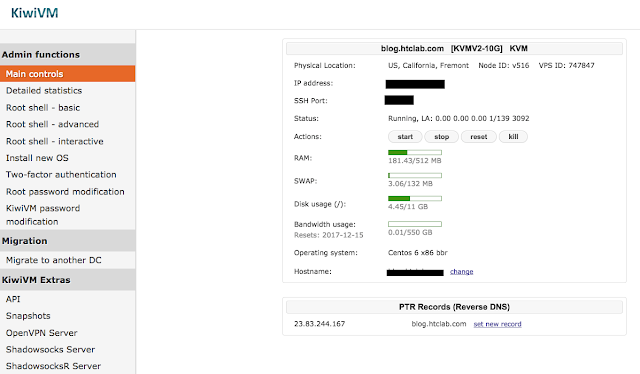This screenshot has height=374, width=640.
Task: Click the start button
Action: (x=405, y=137)
